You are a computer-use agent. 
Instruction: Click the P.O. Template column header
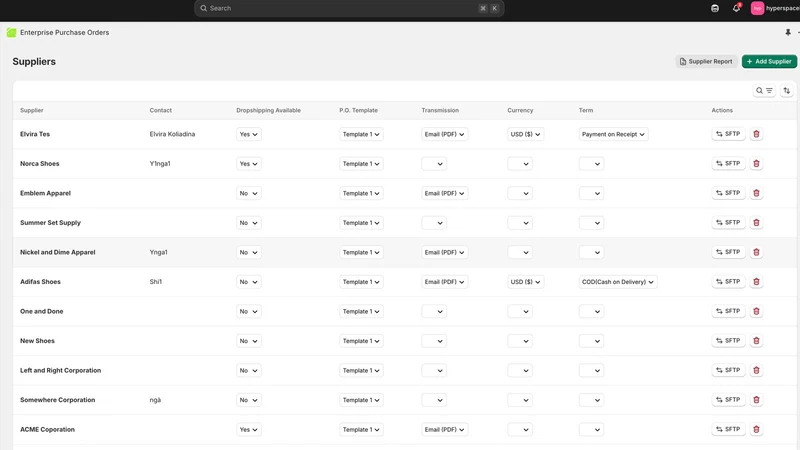(358, 110)
